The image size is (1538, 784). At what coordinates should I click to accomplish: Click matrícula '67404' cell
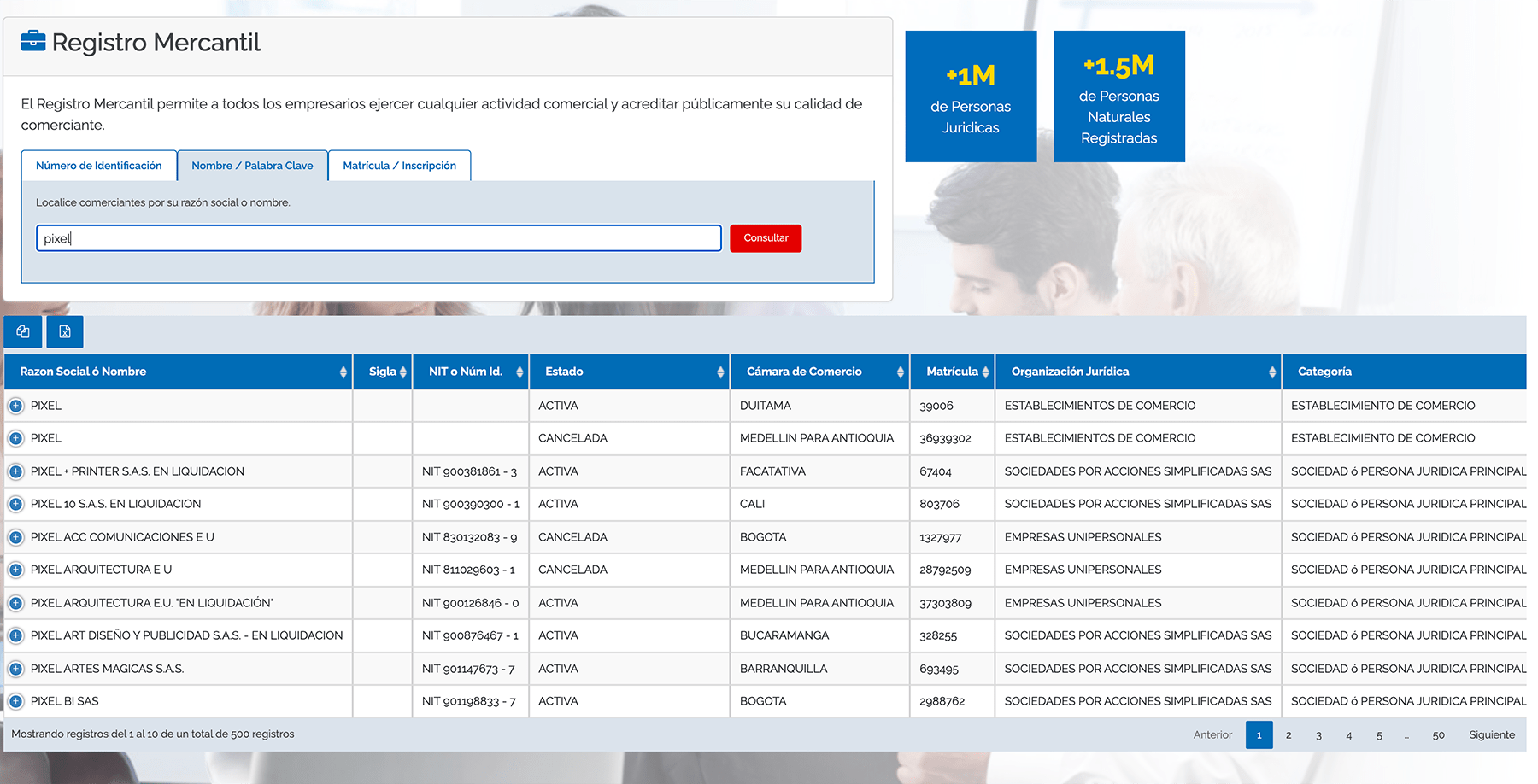coord(953,471)
